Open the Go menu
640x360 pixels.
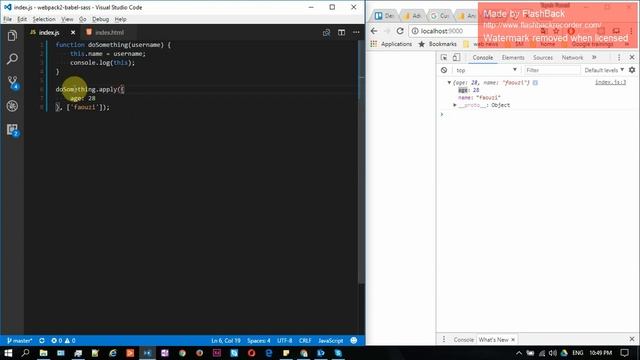82,19
